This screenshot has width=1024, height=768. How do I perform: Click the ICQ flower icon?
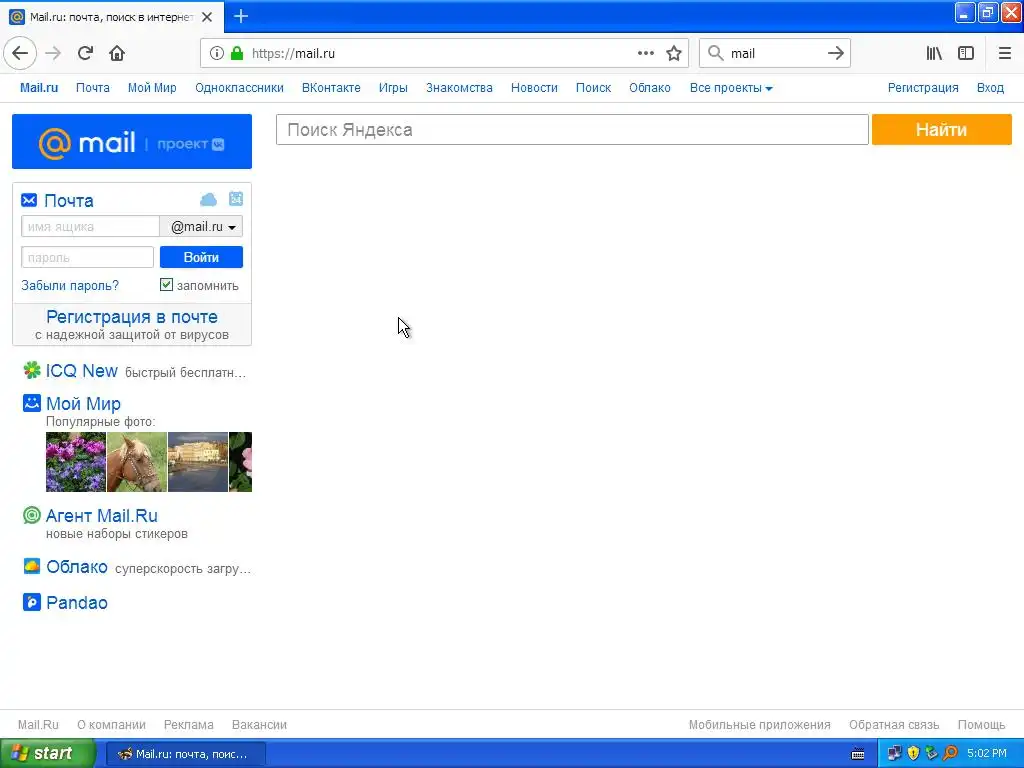(31, 370)
